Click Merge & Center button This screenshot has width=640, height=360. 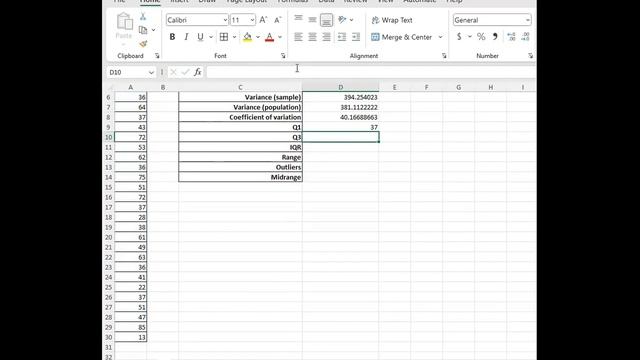coord(401,37)
